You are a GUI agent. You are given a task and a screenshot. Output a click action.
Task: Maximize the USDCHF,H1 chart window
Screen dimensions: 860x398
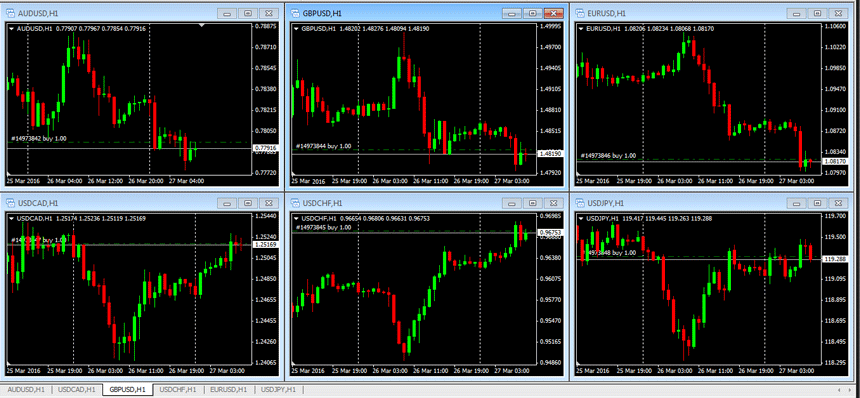click(x=532, y=203)
